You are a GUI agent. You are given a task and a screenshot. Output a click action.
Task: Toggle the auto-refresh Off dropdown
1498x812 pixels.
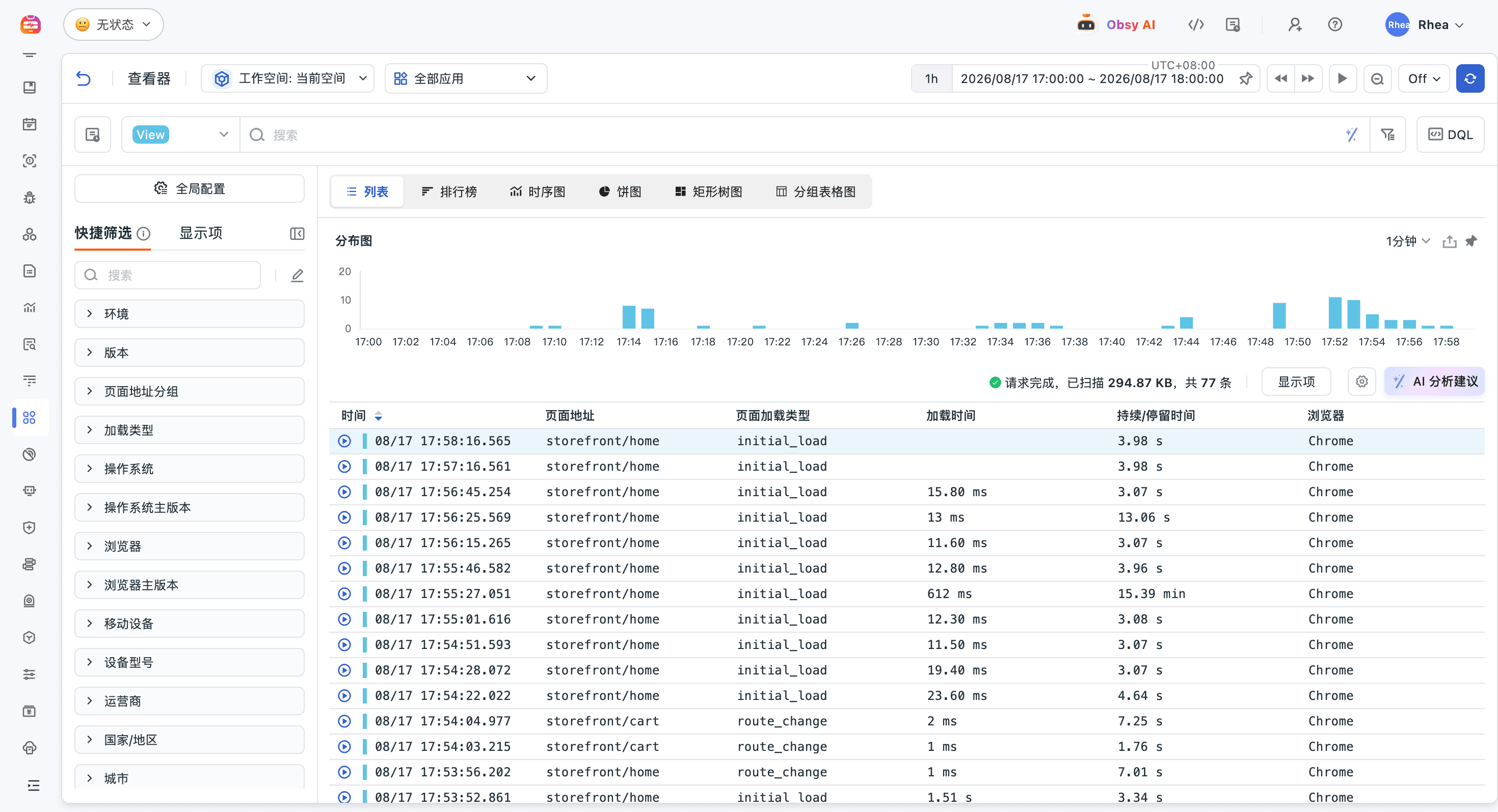(1424, 78)
